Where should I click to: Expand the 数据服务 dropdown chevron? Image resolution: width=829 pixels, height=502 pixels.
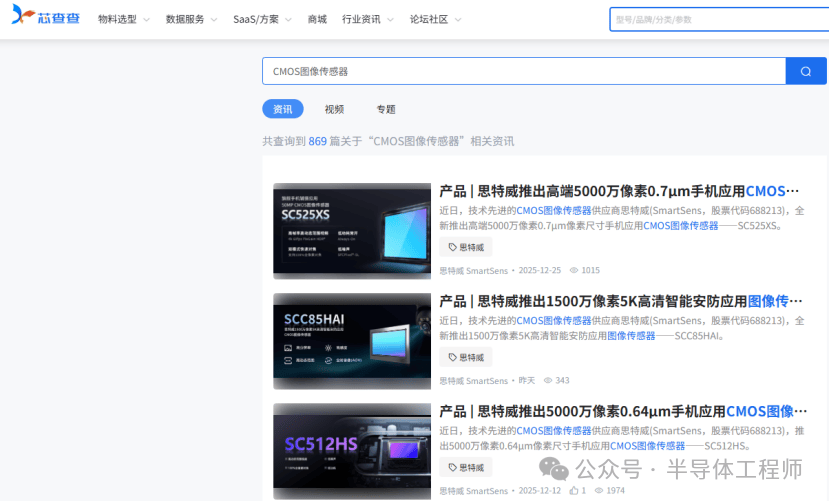click(214, 20)
